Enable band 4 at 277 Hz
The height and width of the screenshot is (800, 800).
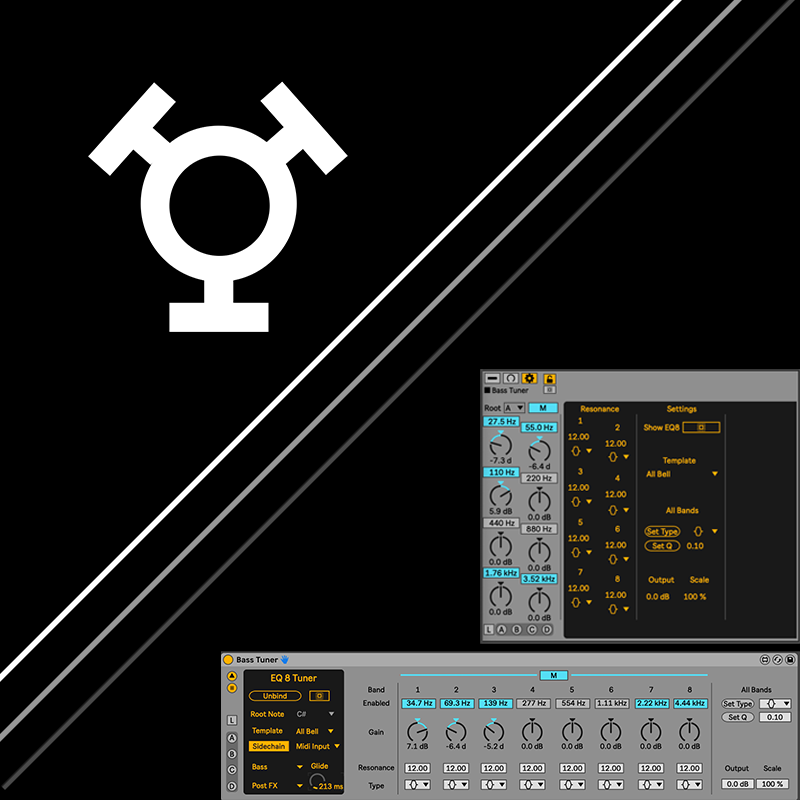point(532,704)
